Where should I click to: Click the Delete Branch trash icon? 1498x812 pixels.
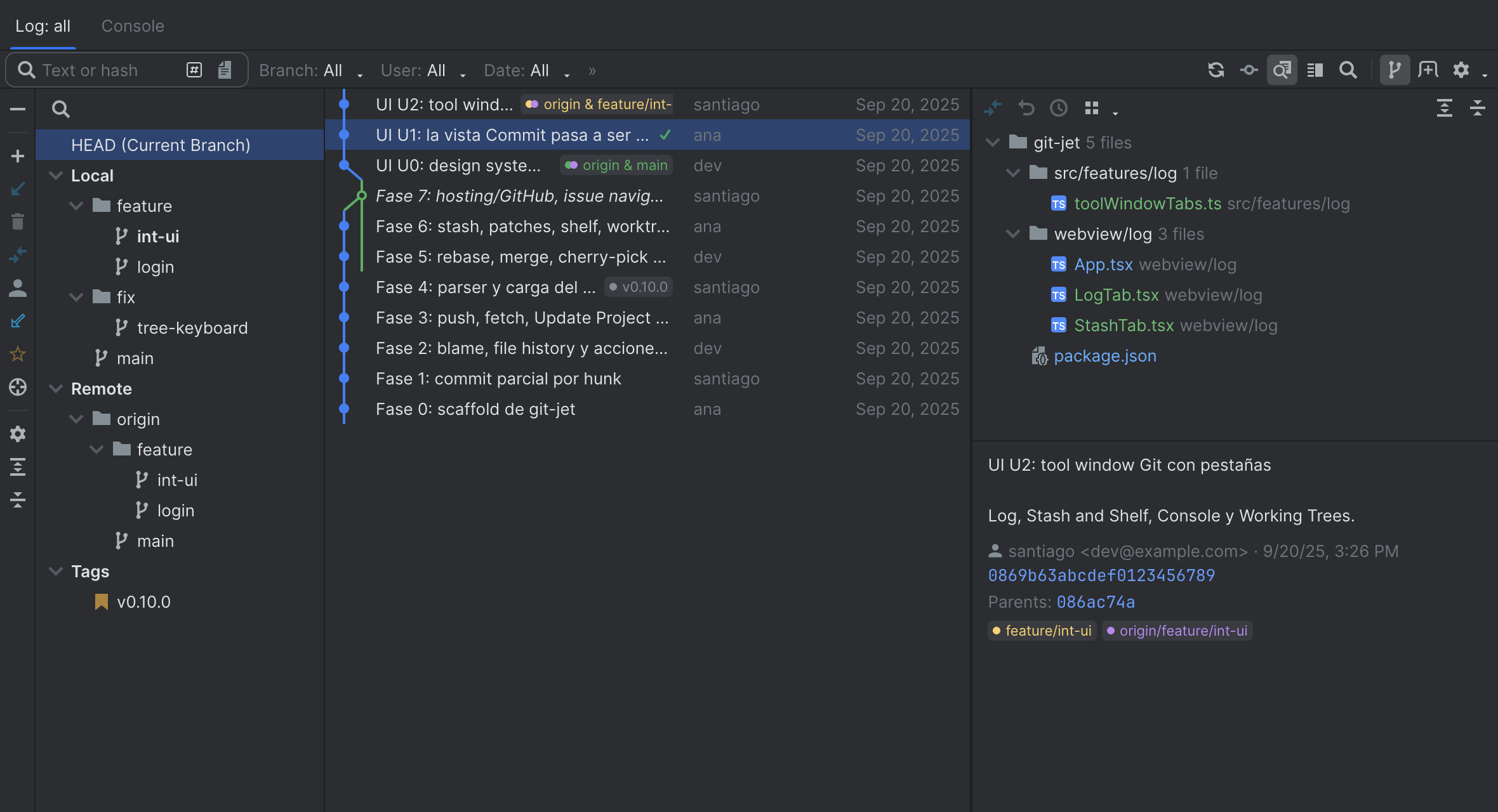point(18,222)
